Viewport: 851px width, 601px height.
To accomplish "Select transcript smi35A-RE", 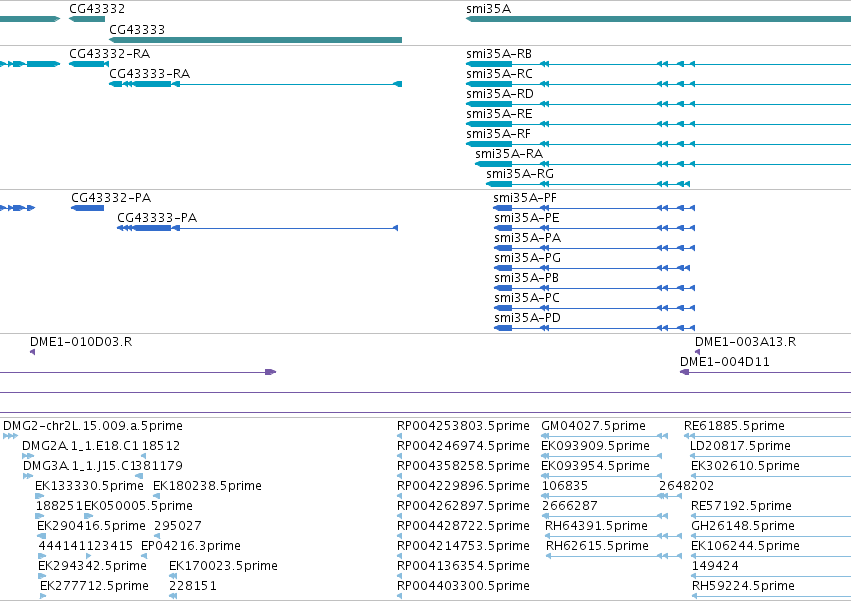I will (x=499, y=114).
